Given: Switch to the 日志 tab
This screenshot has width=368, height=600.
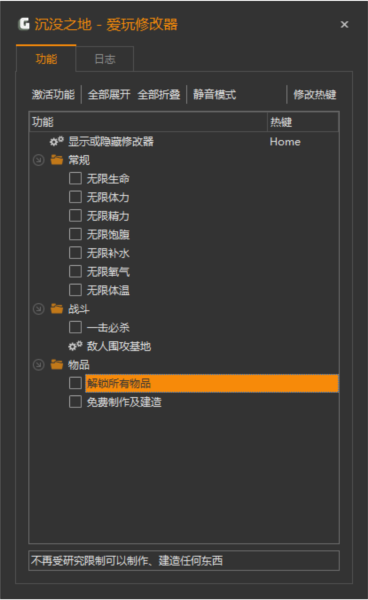Looking at the screenshot, I should (x=105, y=59).
